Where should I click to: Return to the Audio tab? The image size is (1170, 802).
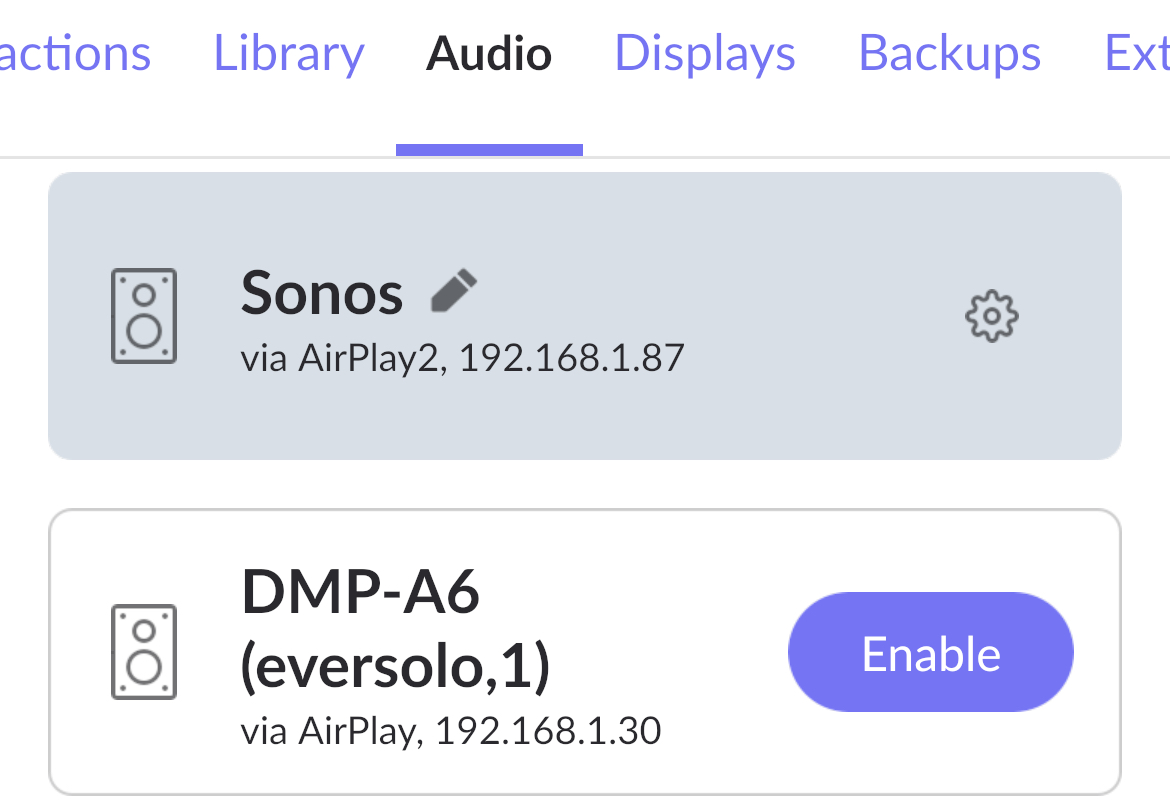point(488,53)
